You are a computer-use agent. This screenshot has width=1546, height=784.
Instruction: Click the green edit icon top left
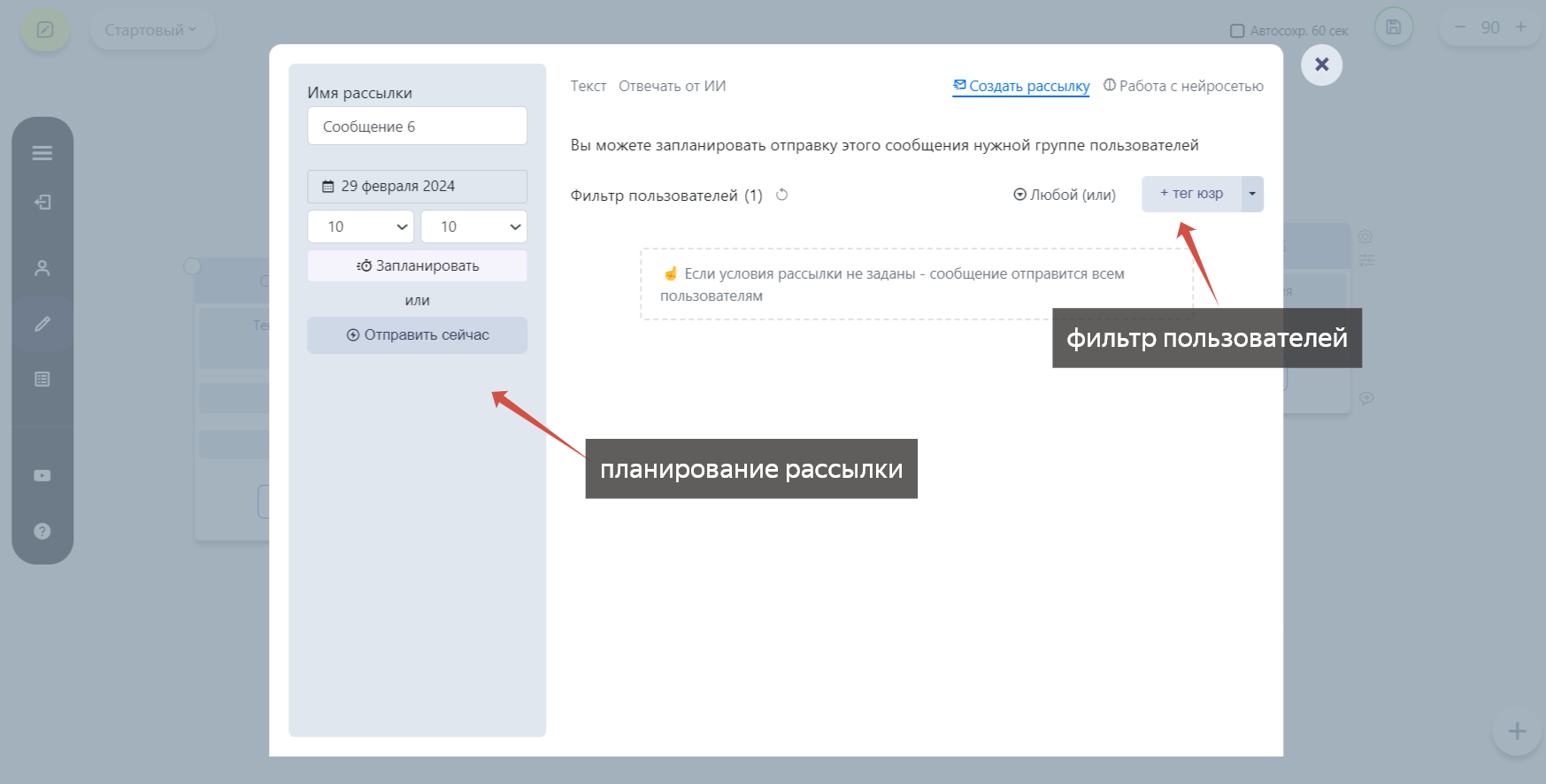point(45,30)
